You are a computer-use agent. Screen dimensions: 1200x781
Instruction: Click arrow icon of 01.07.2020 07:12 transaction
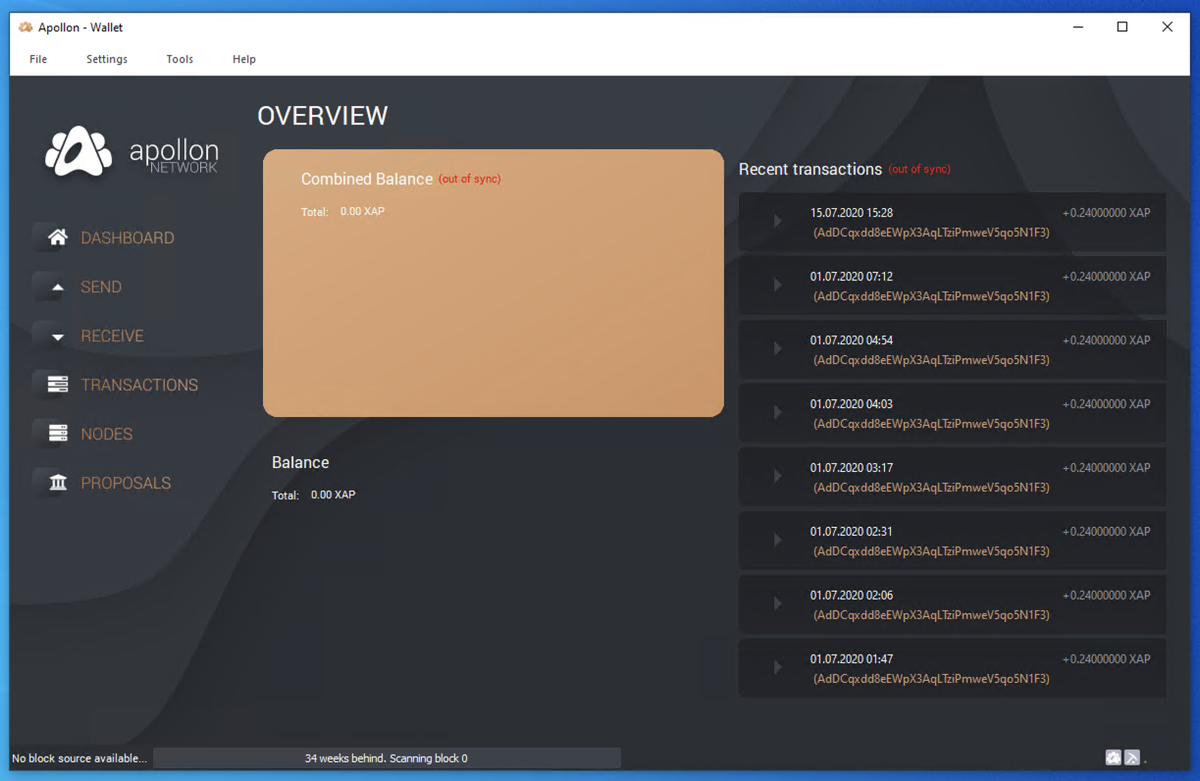pos(778,285)
